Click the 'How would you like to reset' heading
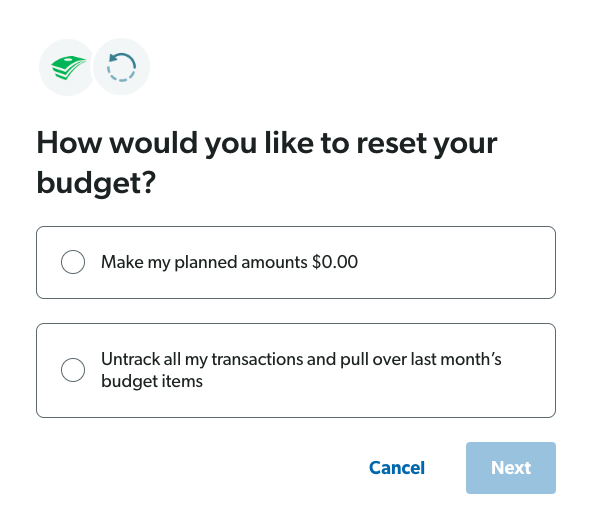Viewport: 594px width, 526px height. [267, 162]
